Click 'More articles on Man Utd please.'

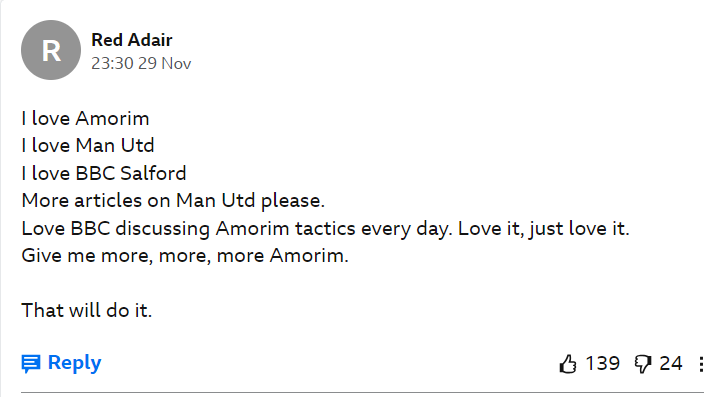click(173, 201)
